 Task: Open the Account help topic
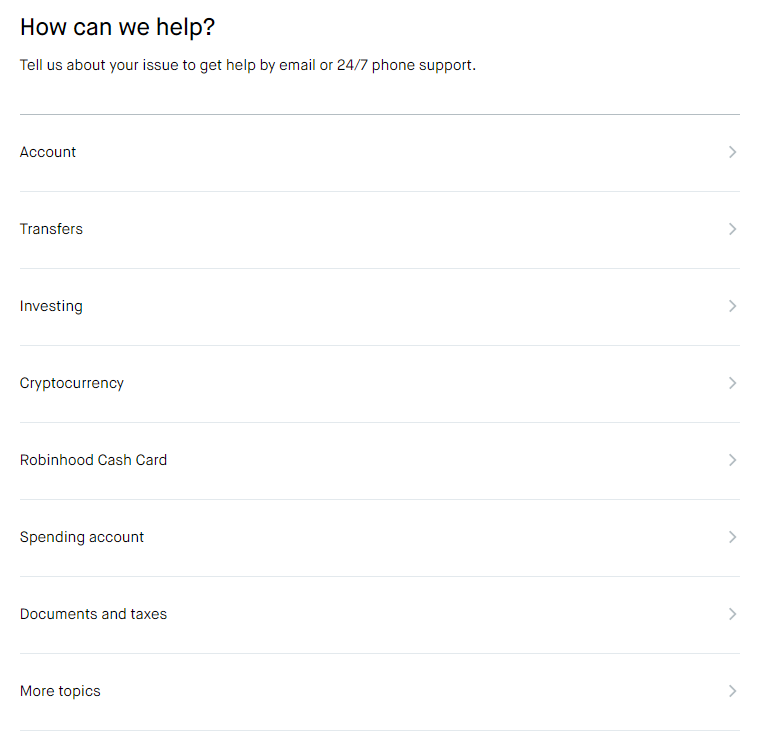[x=48, y=152]
